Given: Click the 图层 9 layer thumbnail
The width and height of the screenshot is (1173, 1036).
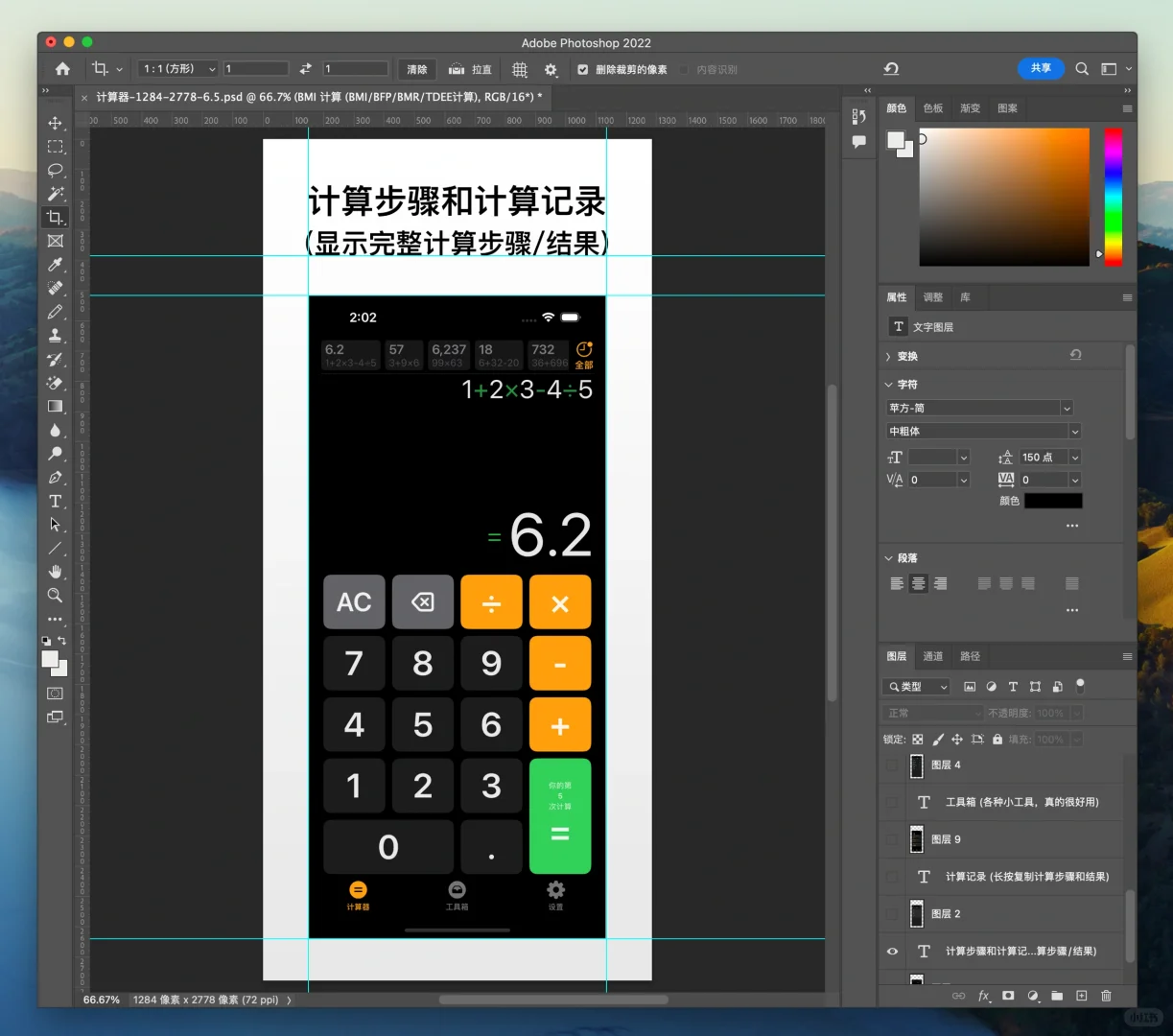Looking at the screenshot, I should click(916, 838).
